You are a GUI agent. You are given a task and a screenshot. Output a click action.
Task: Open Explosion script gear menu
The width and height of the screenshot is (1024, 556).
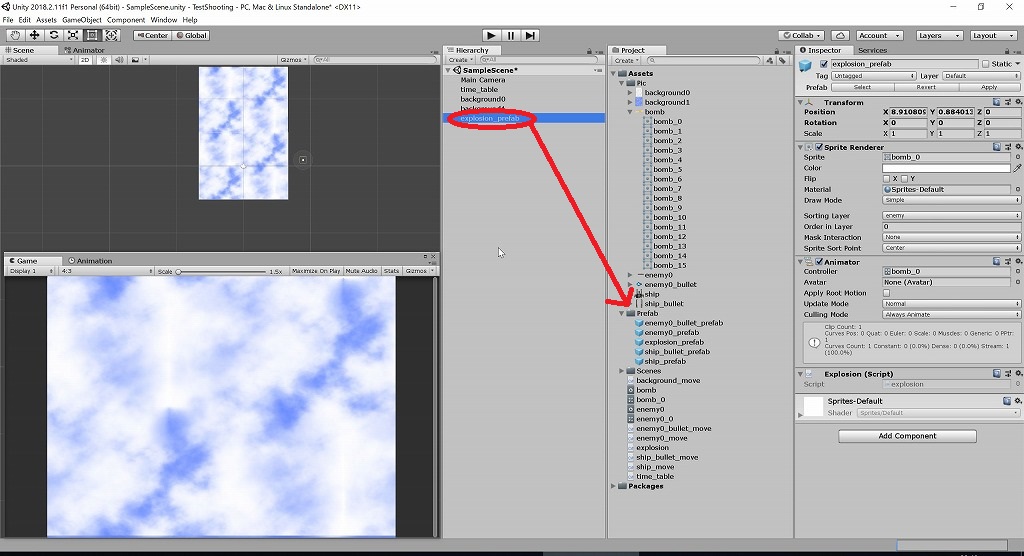[x=1017, y=374]
